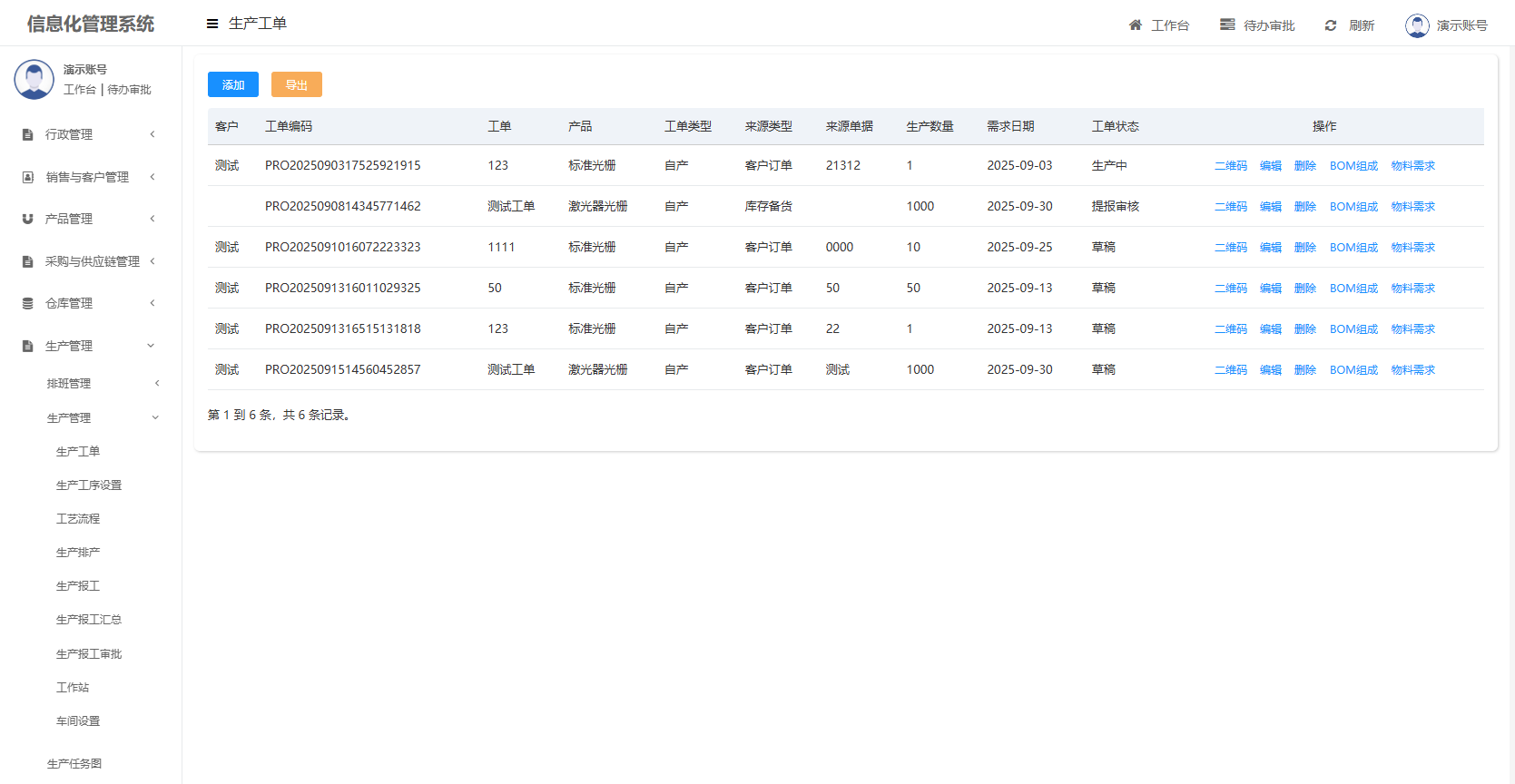This screenshot has width=1515, height=784.
Task: Click the user avatar in top-right header
Action: point(1417,25)
